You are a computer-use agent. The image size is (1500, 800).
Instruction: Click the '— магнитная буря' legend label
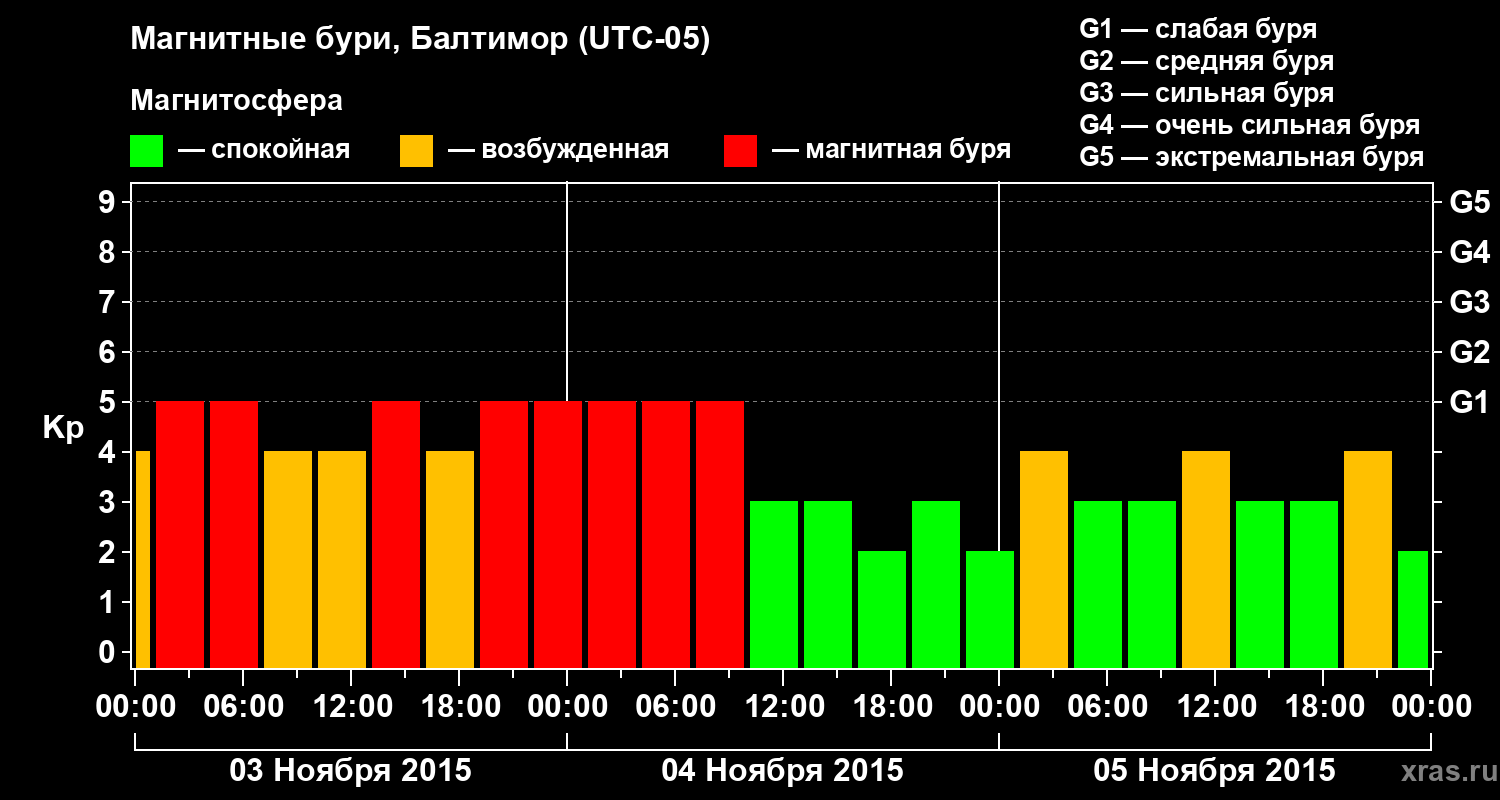[892, 151]
